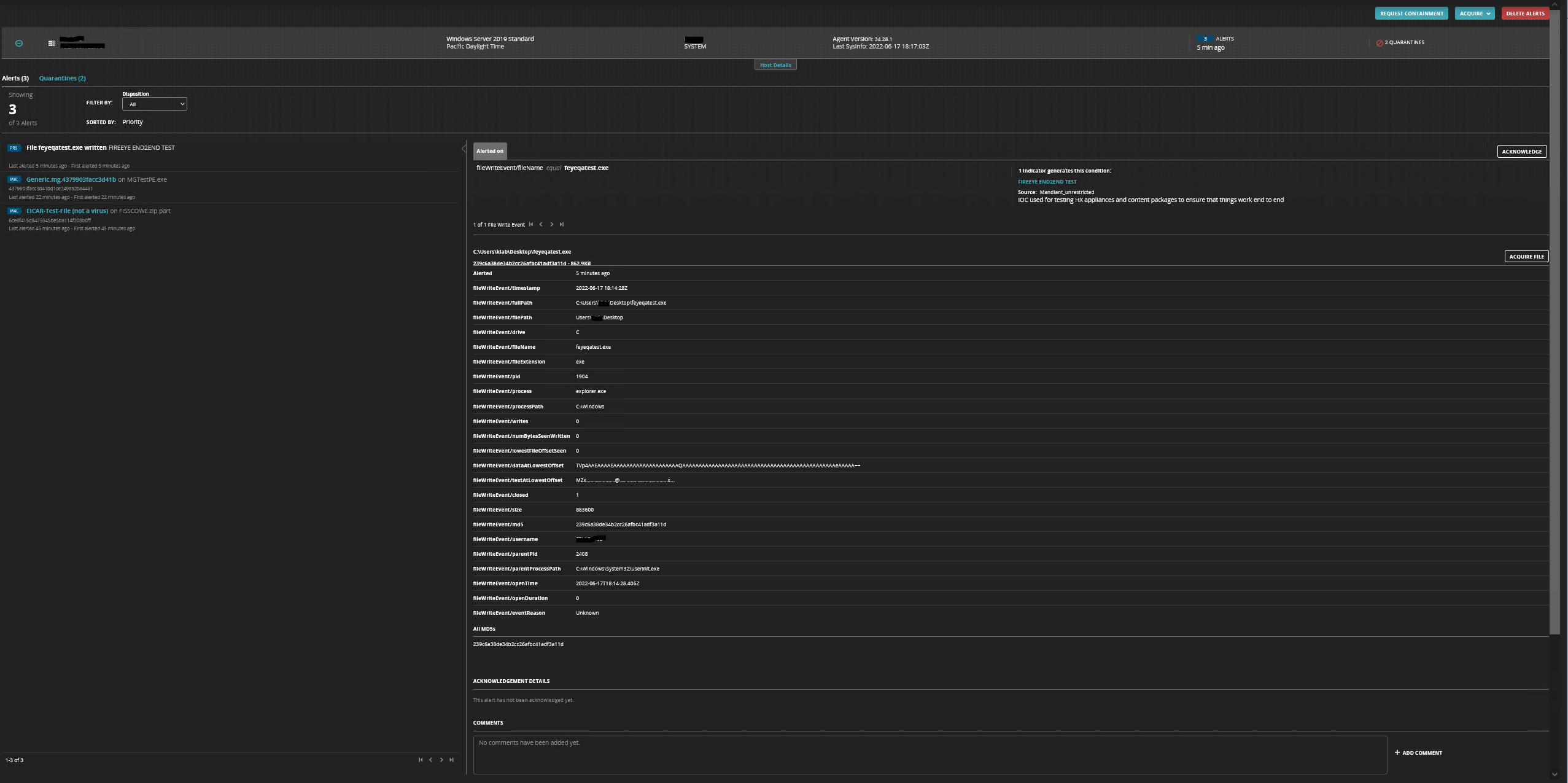Click MAL badge on Generic.mg alert

coord(14,179)
